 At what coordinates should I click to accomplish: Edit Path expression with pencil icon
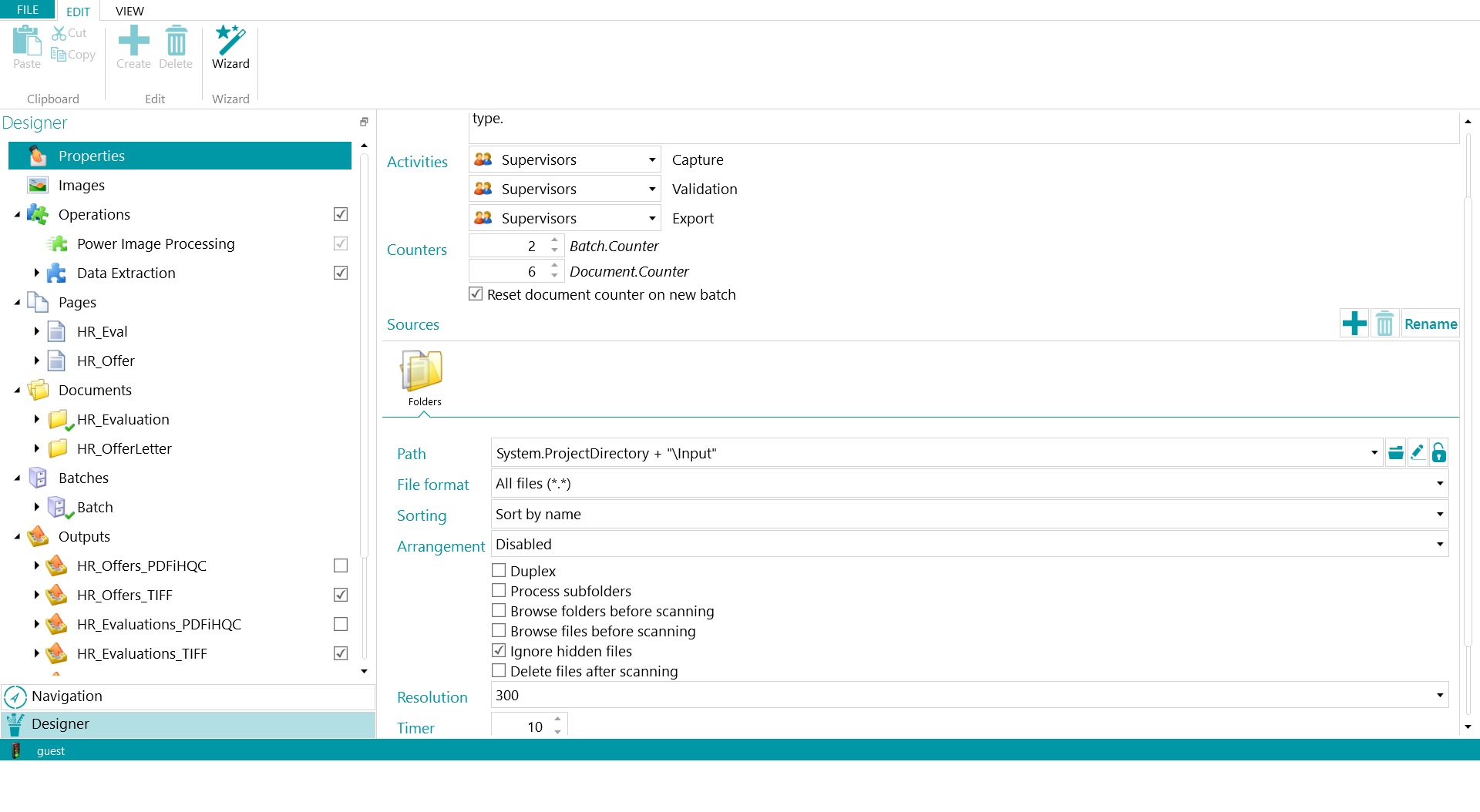point(1417,453)
